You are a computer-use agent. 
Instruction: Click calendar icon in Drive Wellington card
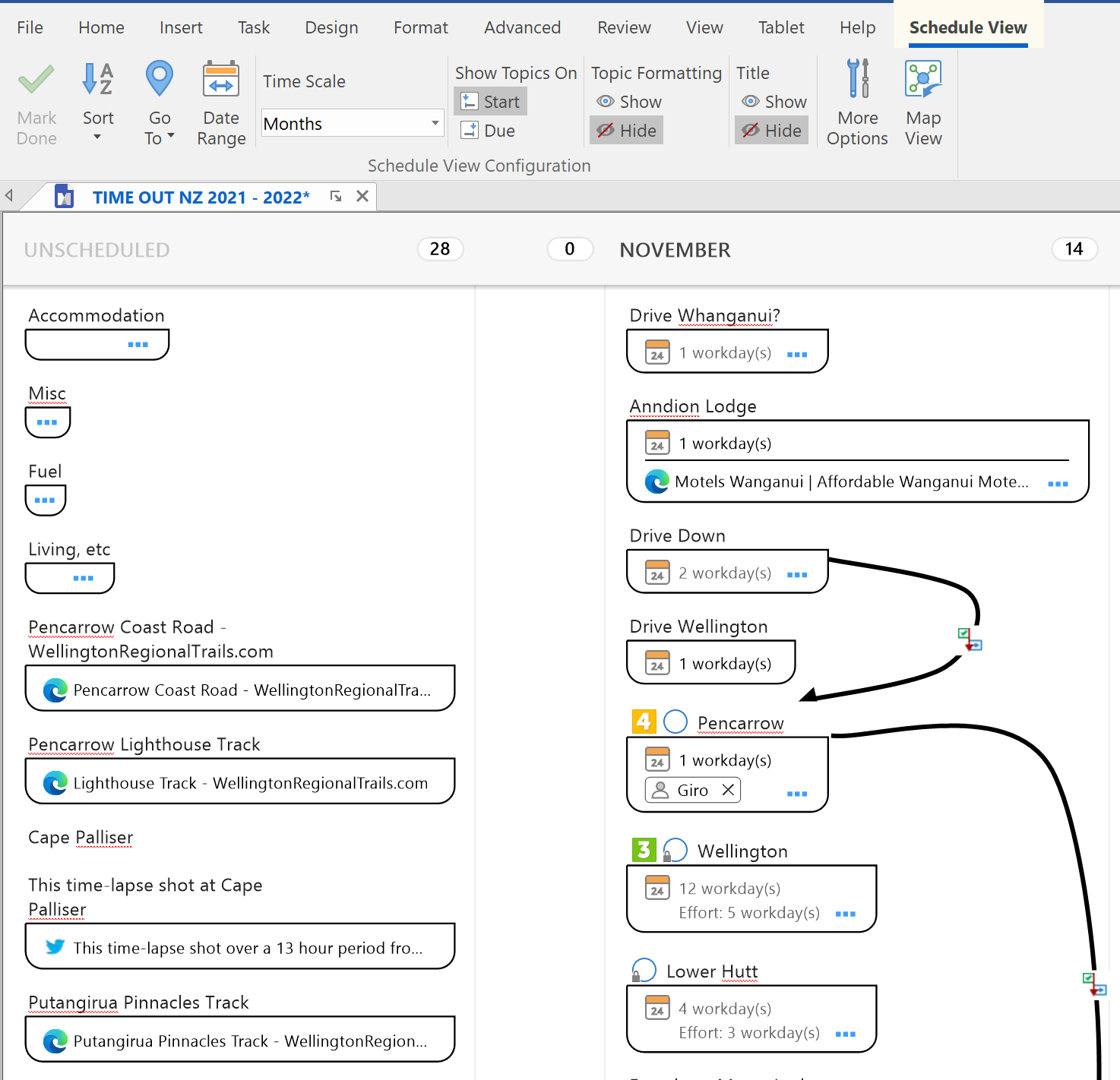(x=657, y=663)
